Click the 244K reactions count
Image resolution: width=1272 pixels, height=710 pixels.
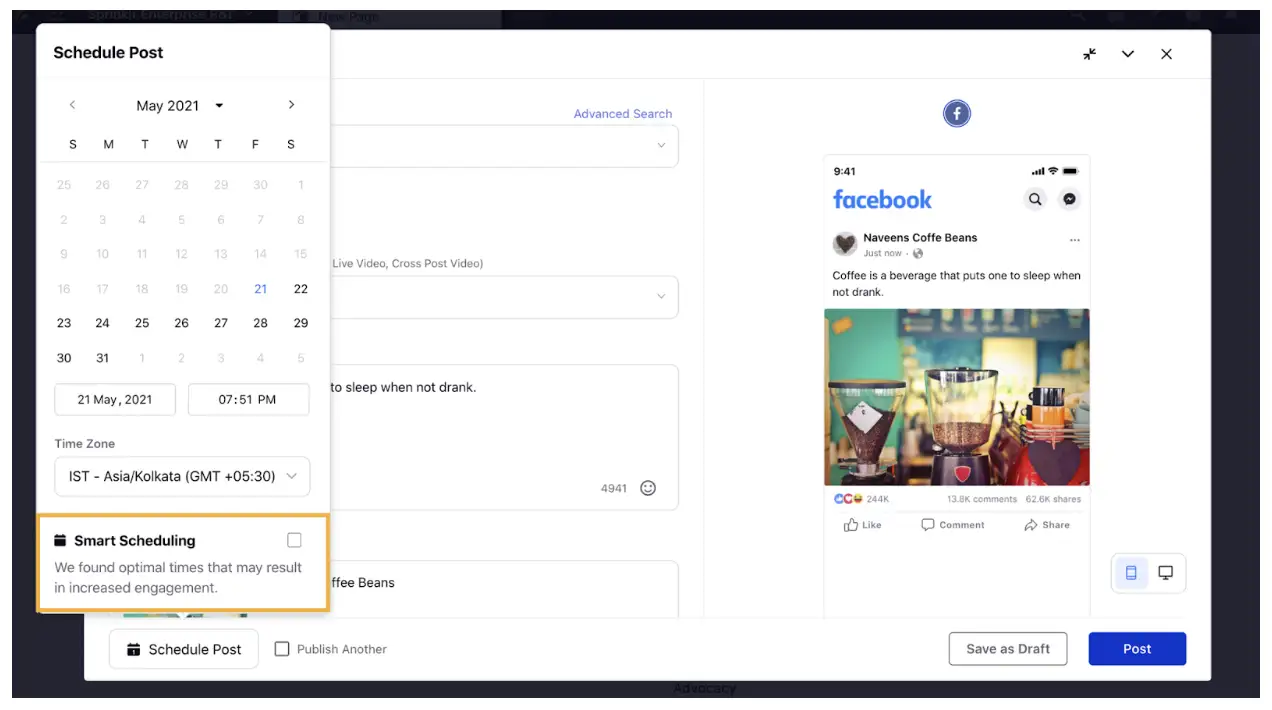(877, 499)
